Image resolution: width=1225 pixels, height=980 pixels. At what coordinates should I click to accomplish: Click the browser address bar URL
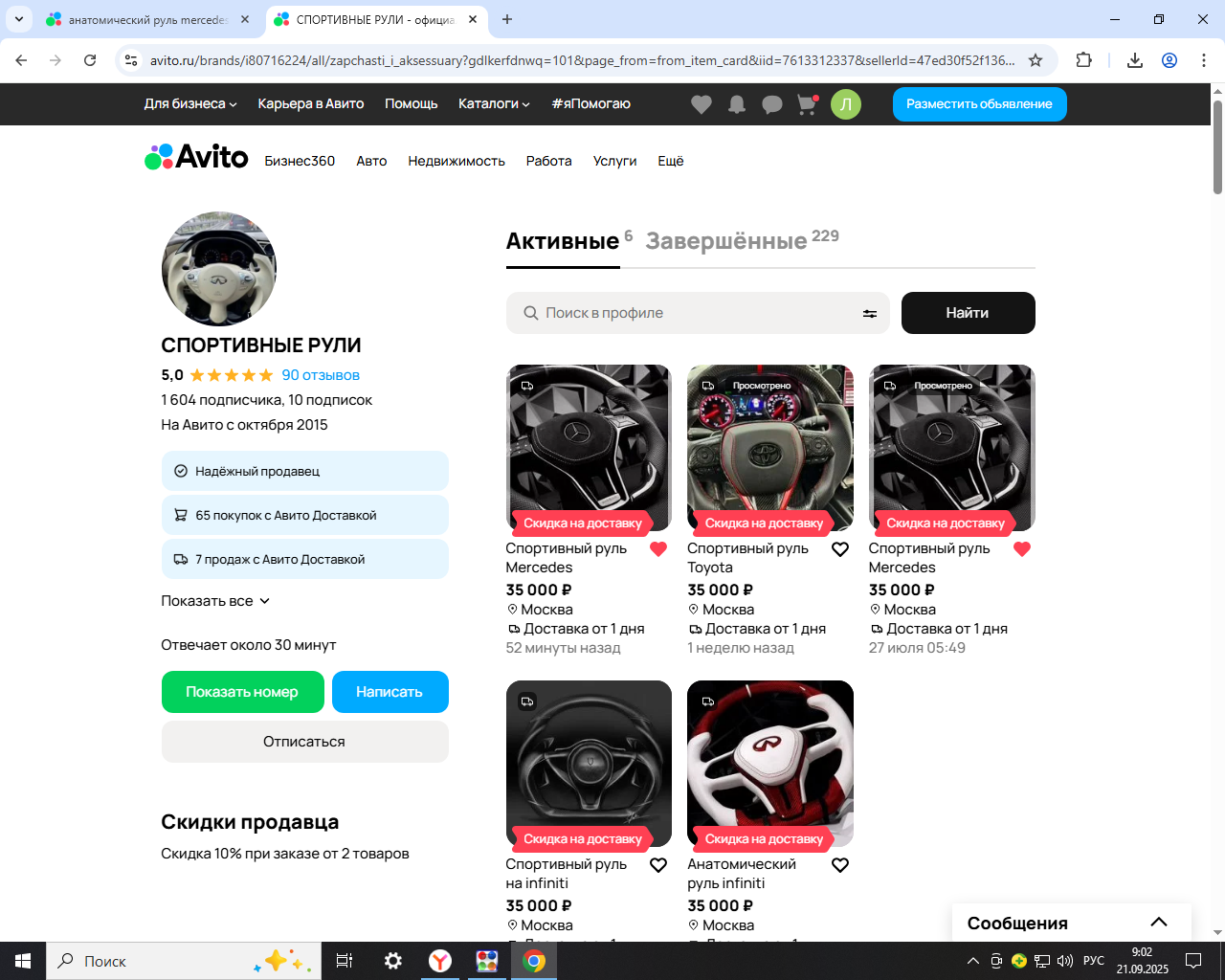tap(582, 60)
